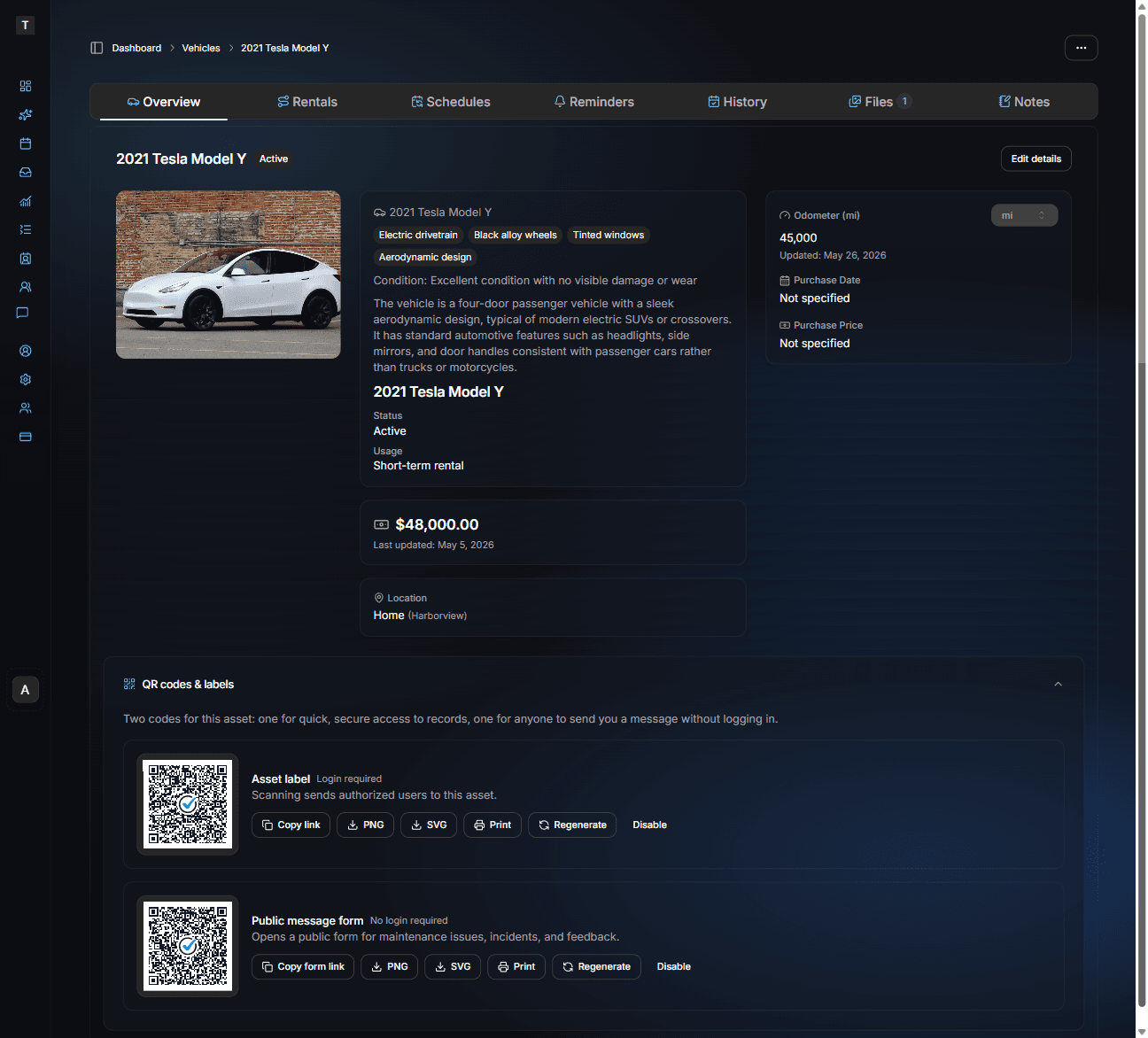Viewport: 1148px width, 1038px height.
Task: Print the Asset label QR code
Action: 493,825
